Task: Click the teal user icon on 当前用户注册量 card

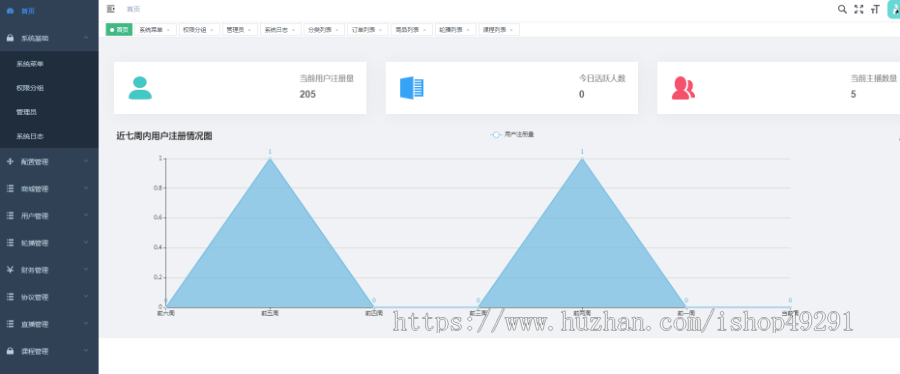Action: tap(140, 88)
